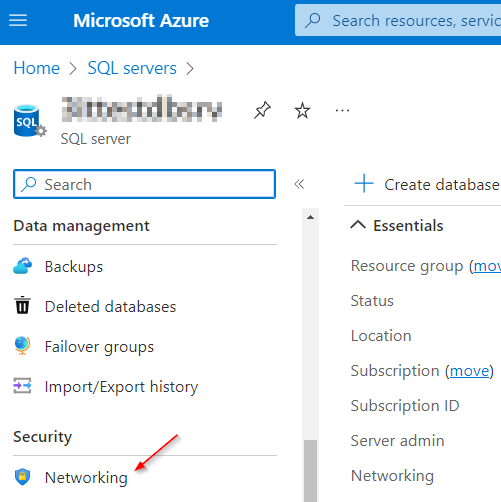Pin the SQL server to dashboard
The height and width of the screenshot is (502, 501).
click(262, 110)
